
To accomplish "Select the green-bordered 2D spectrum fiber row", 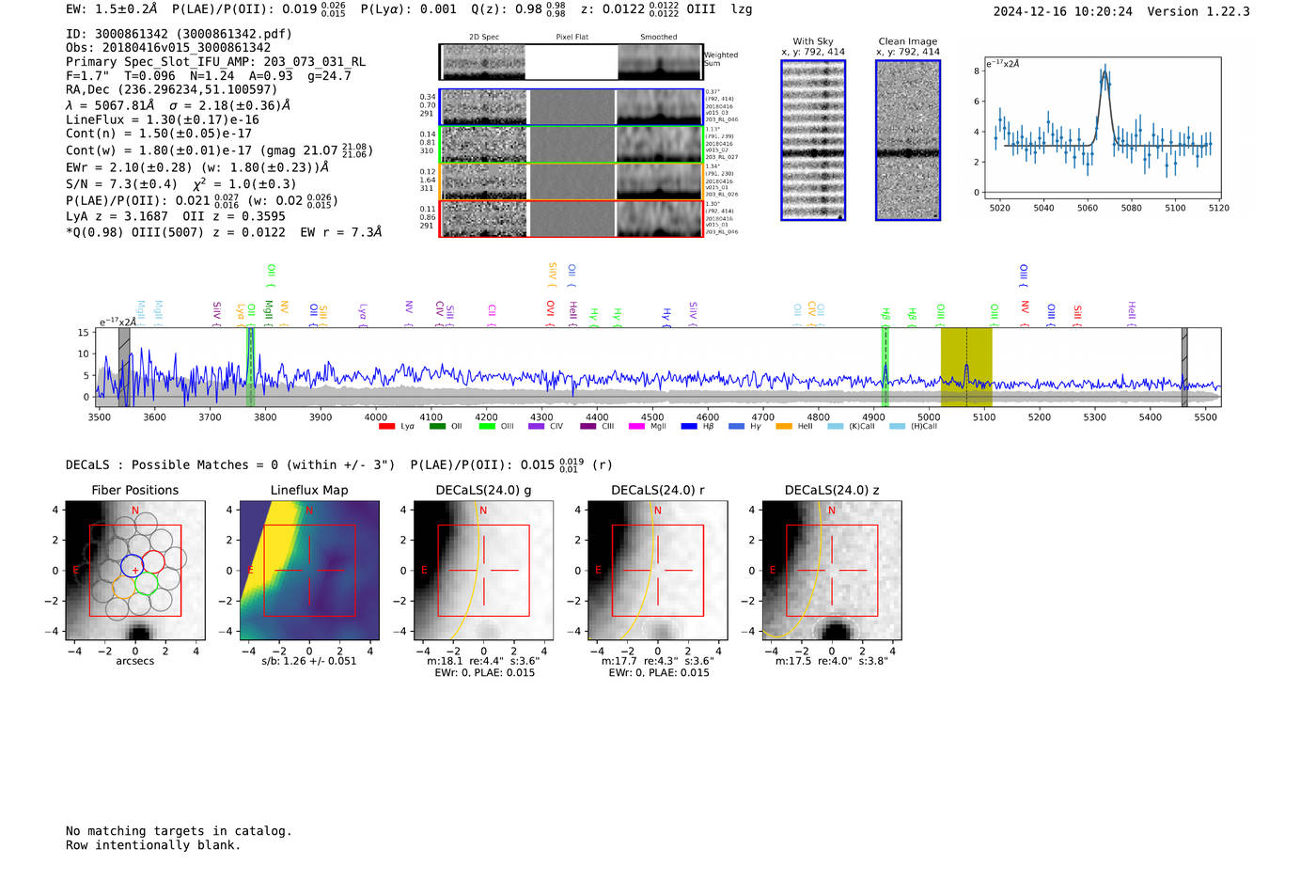I will [x=571, y=145].
